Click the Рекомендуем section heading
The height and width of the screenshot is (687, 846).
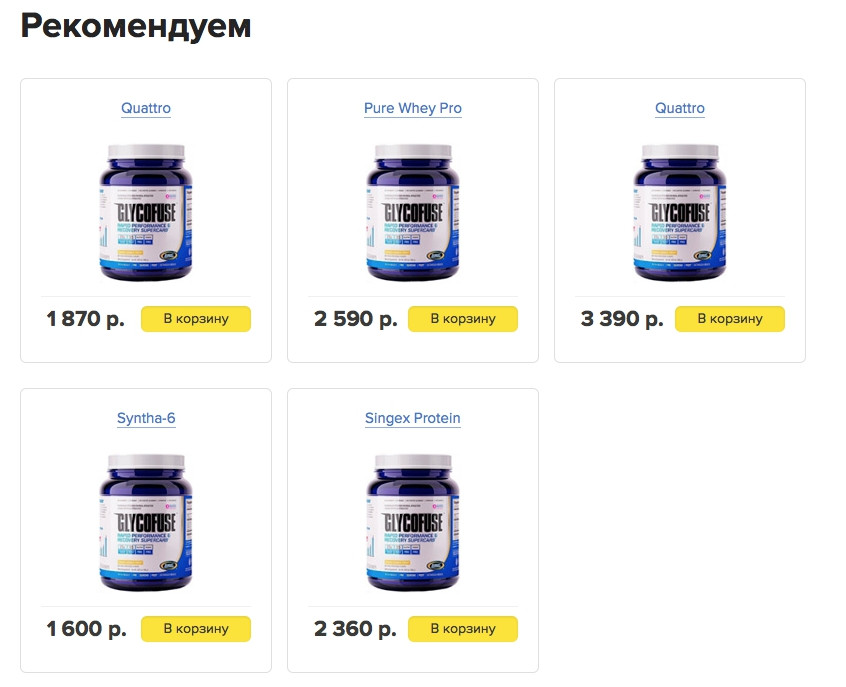pyautogui.click(x=136, y=26)
